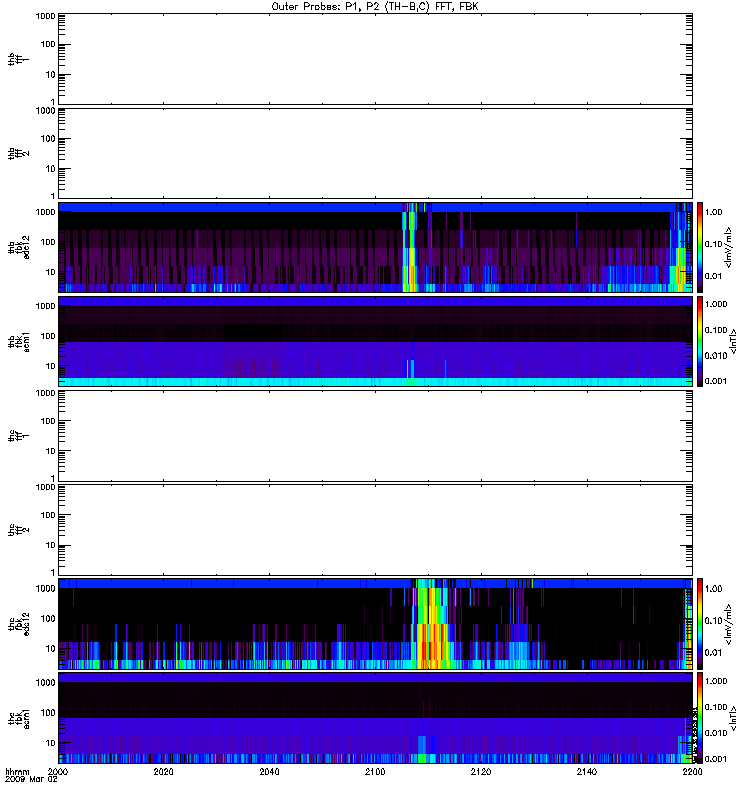Click the 10 tick label of thb fbk edc12 panel
The height and width of the screenshot is (800, 750).
point(51,272)
